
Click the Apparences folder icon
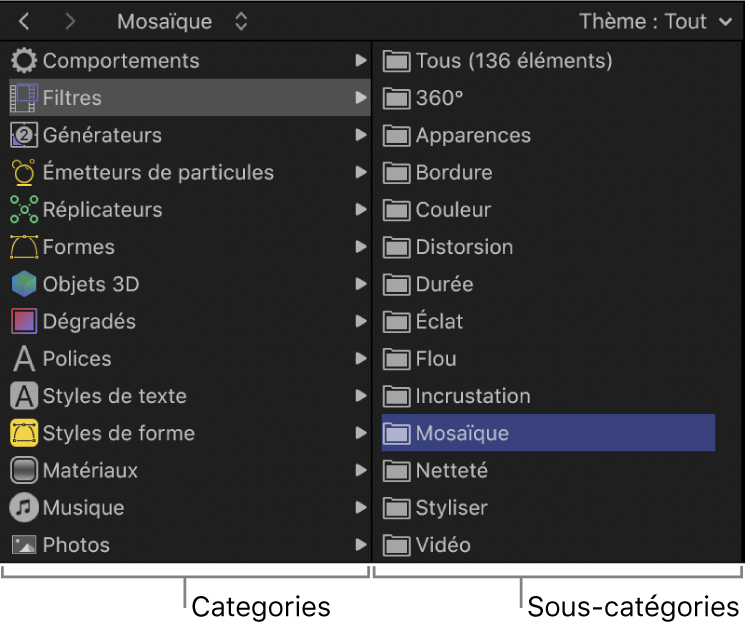(397, 136)
